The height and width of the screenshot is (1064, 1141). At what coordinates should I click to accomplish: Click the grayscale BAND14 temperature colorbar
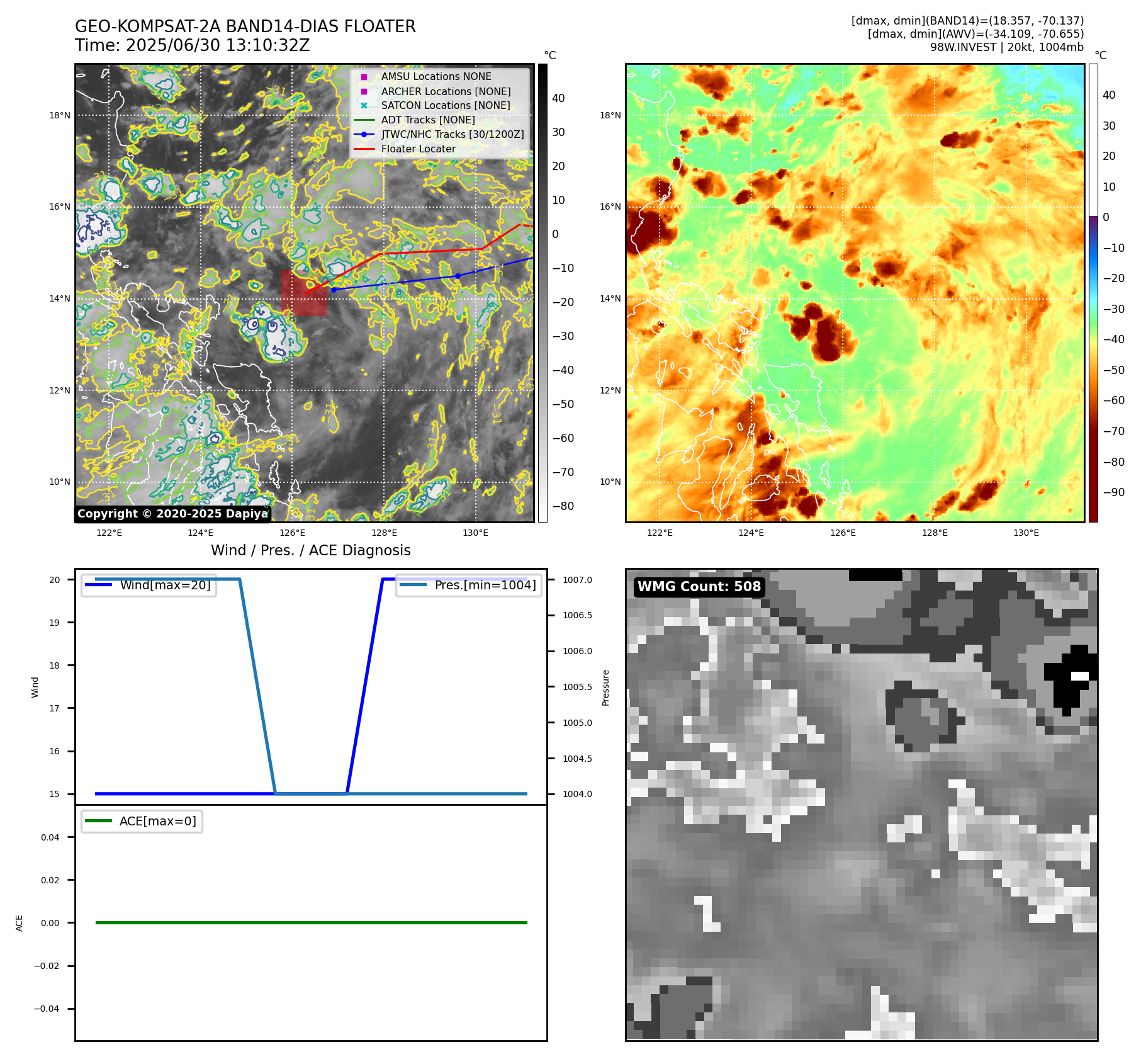point(542,293)
